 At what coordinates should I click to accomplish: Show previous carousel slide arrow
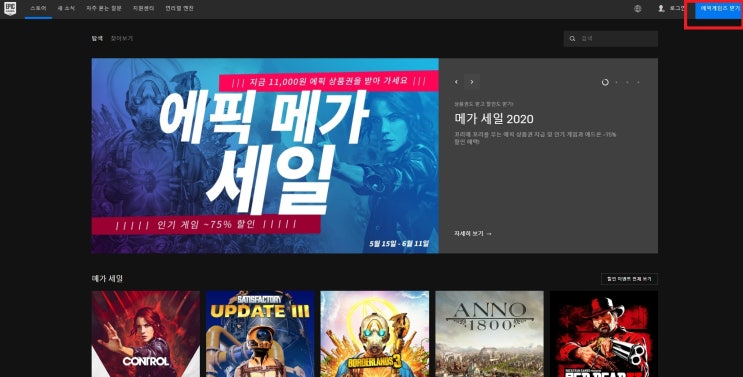tap(456, 82)
